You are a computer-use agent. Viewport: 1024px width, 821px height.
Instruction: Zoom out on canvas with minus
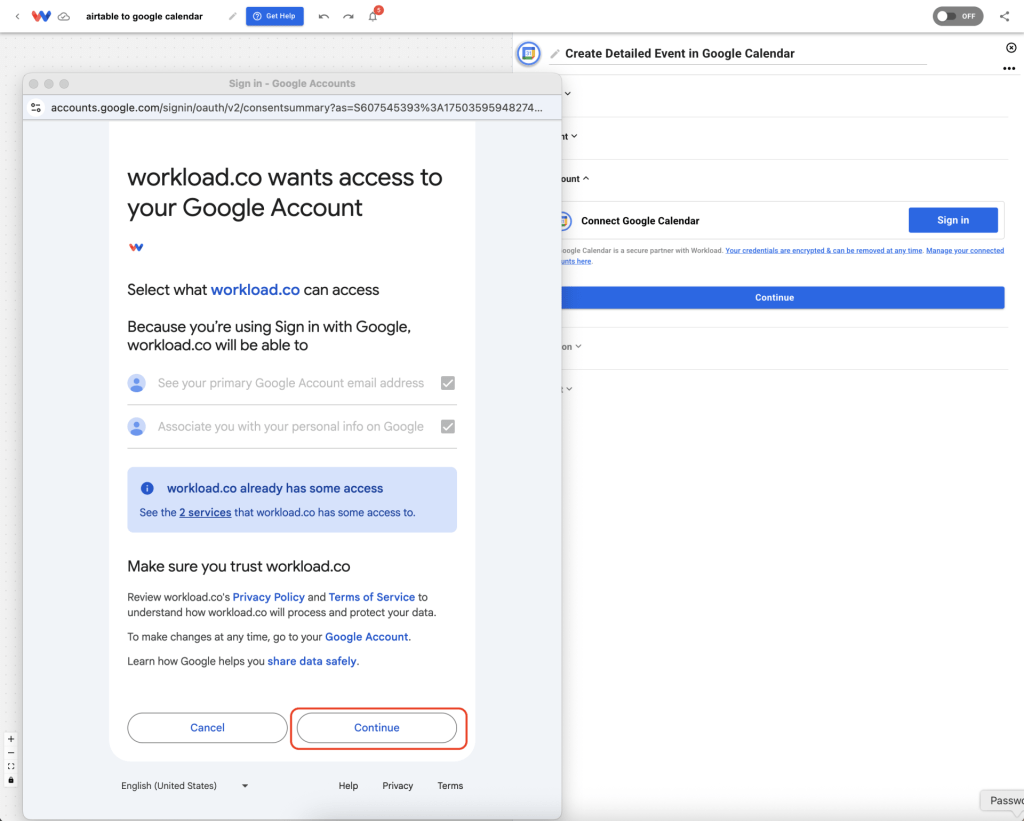(x=10, y=752)
